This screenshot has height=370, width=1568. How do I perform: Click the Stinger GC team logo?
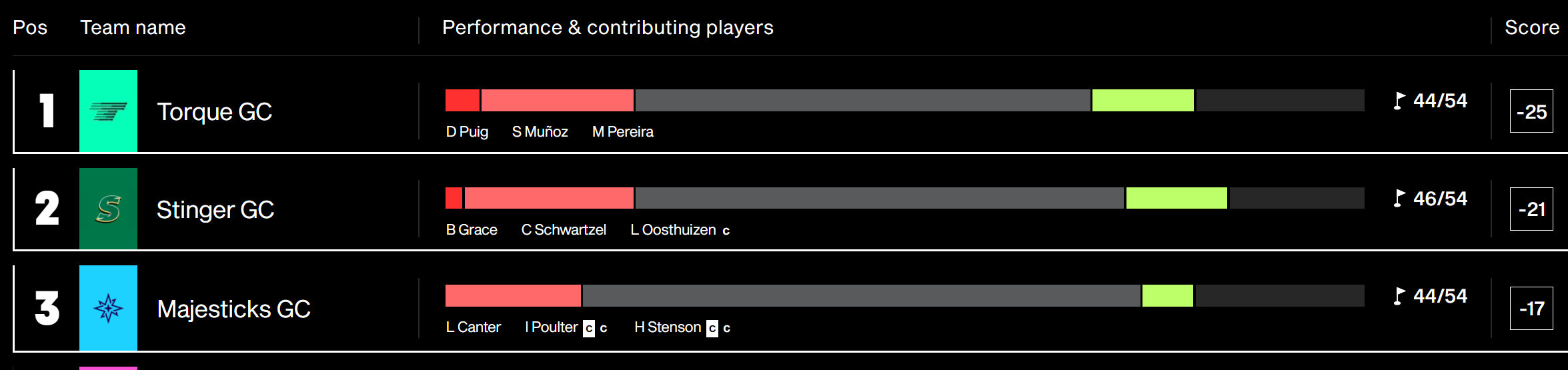[x=108, y=209]
